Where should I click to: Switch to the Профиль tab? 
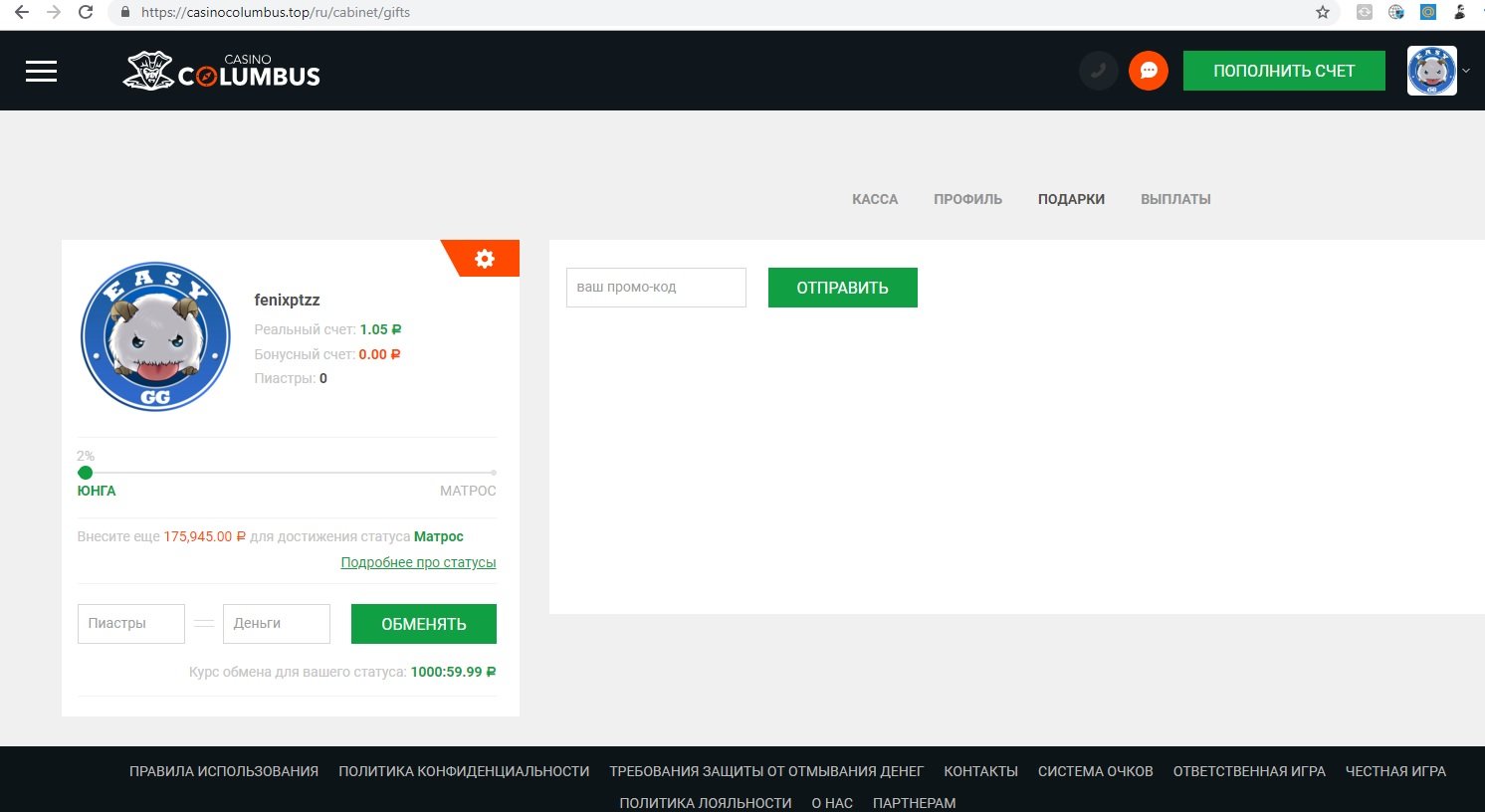pyautogui.click(x=967, y=199)
